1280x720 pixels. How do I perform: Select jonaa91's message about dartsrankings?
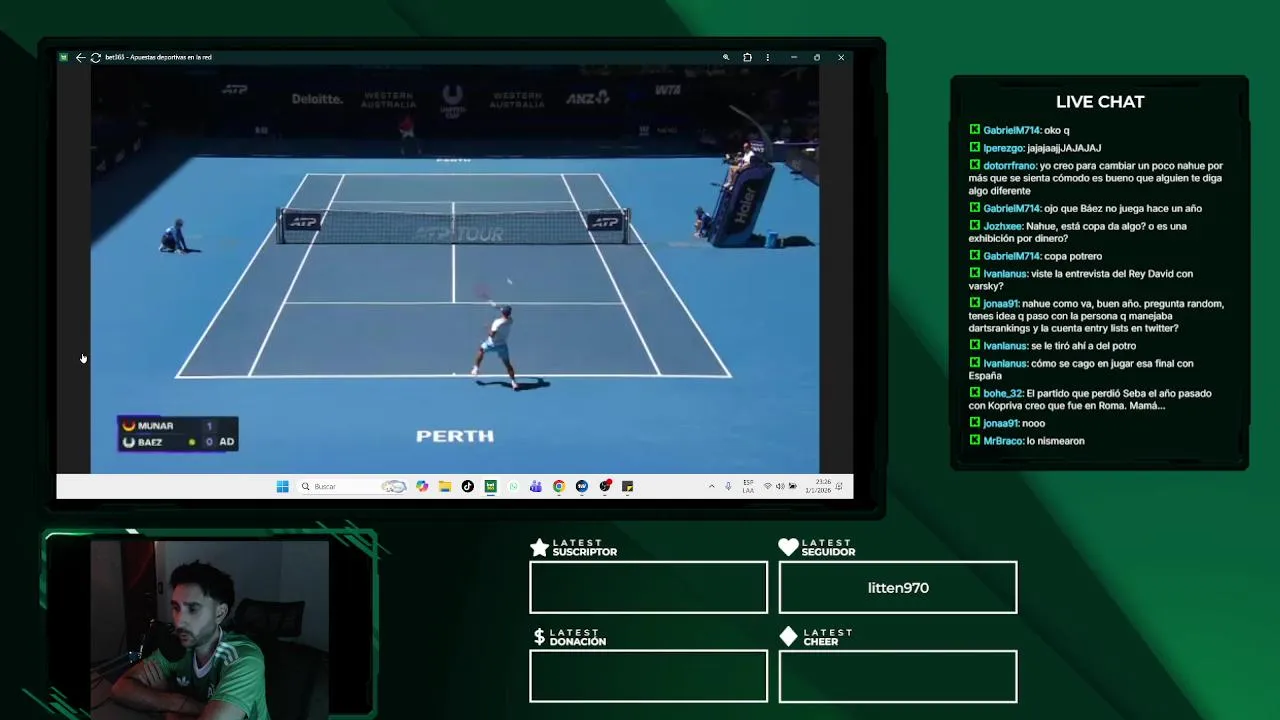(x=1096, y=316)
